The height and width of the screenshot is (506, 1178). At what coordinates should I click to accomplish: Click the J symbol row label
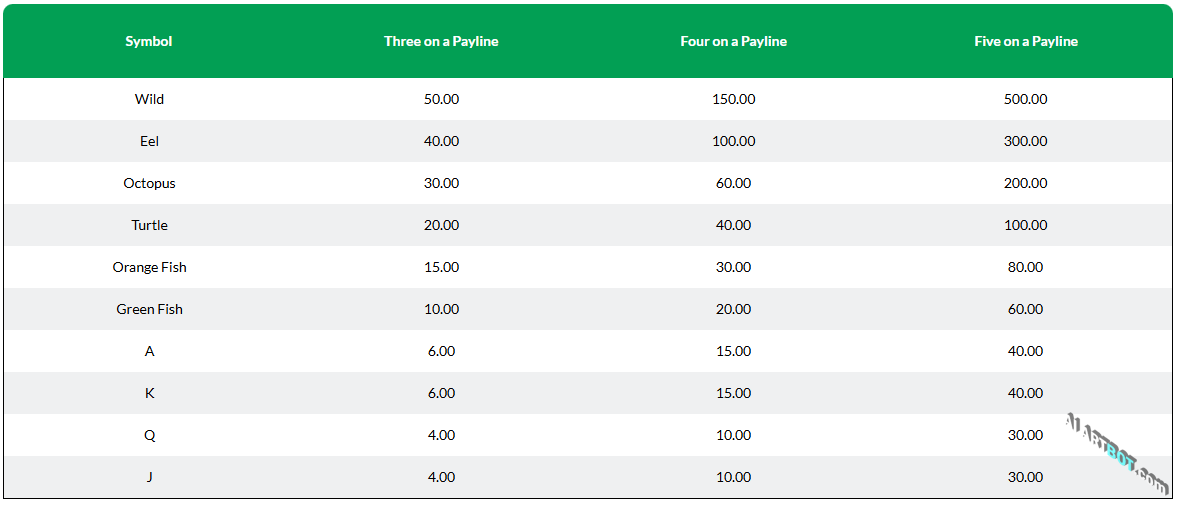(149, 477)
